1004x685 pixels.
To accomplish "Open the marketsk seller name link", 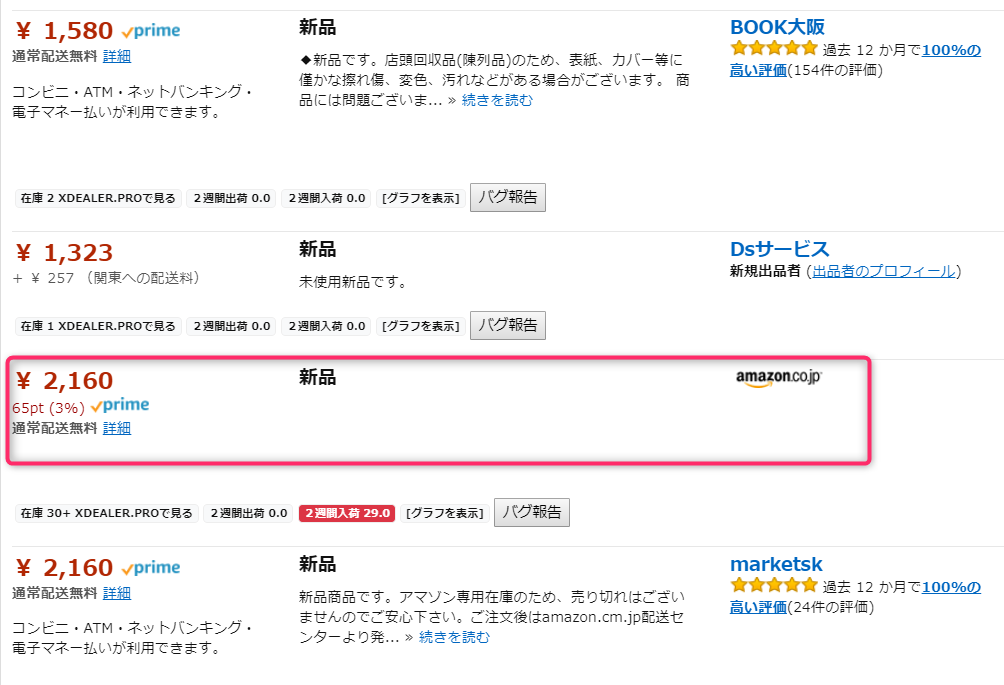I will [x=776, y=564].
